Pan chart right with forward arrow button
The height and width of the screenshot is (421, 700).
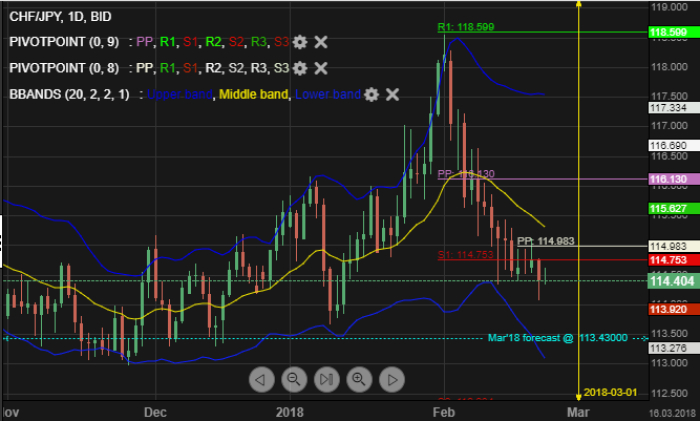coord(392,379)
